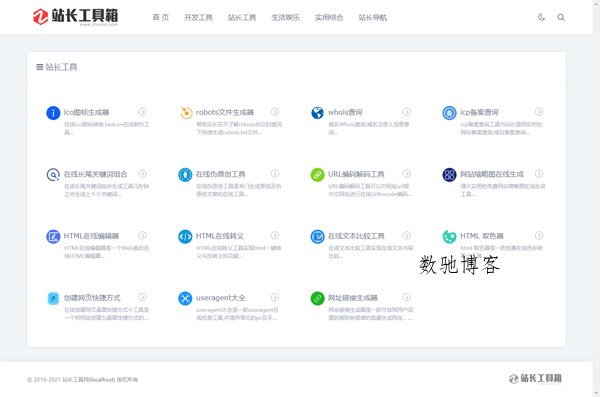Click arrow circle beside 在线伪原创工具
600x397 pixels.
coord(275,174)
